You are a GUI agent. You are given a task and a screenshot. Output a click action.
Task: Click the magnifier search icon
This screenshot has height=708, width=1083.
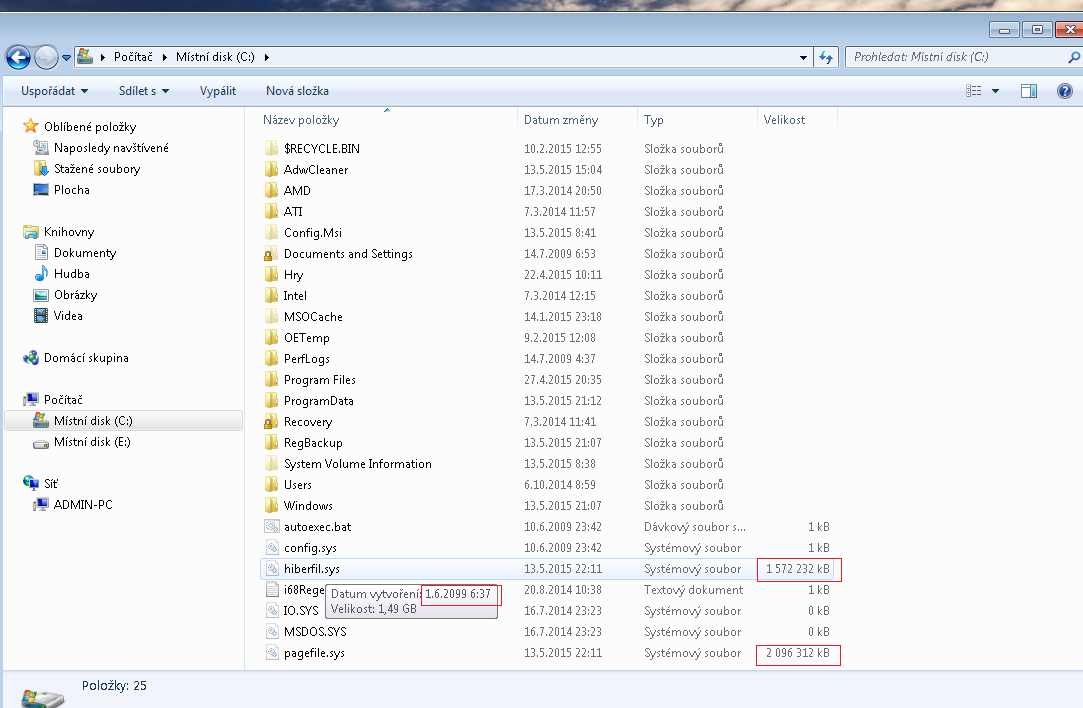pyautogui.click(x=1074, y=57)
